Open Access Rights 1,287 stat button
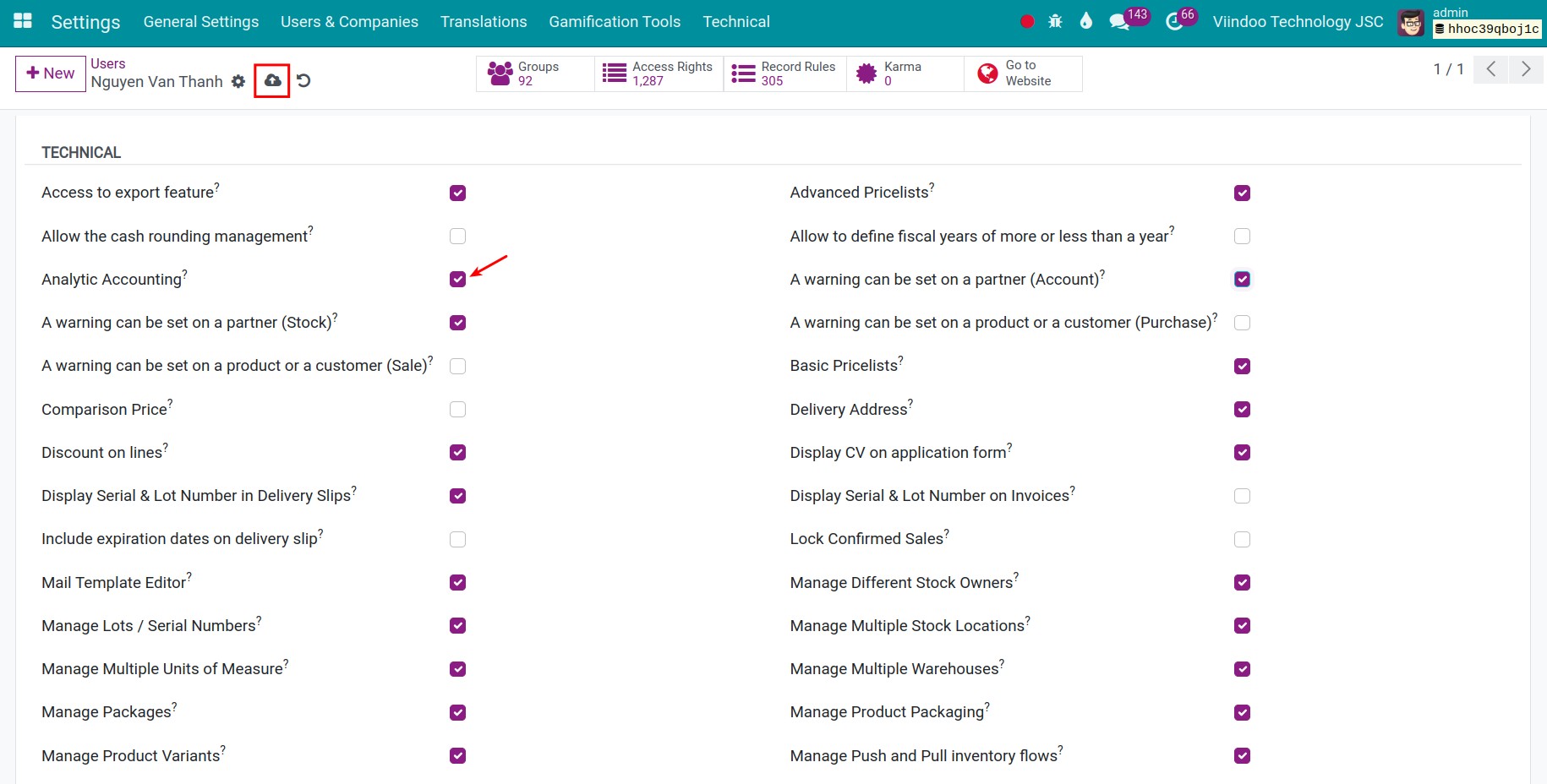 click(659, 73)
